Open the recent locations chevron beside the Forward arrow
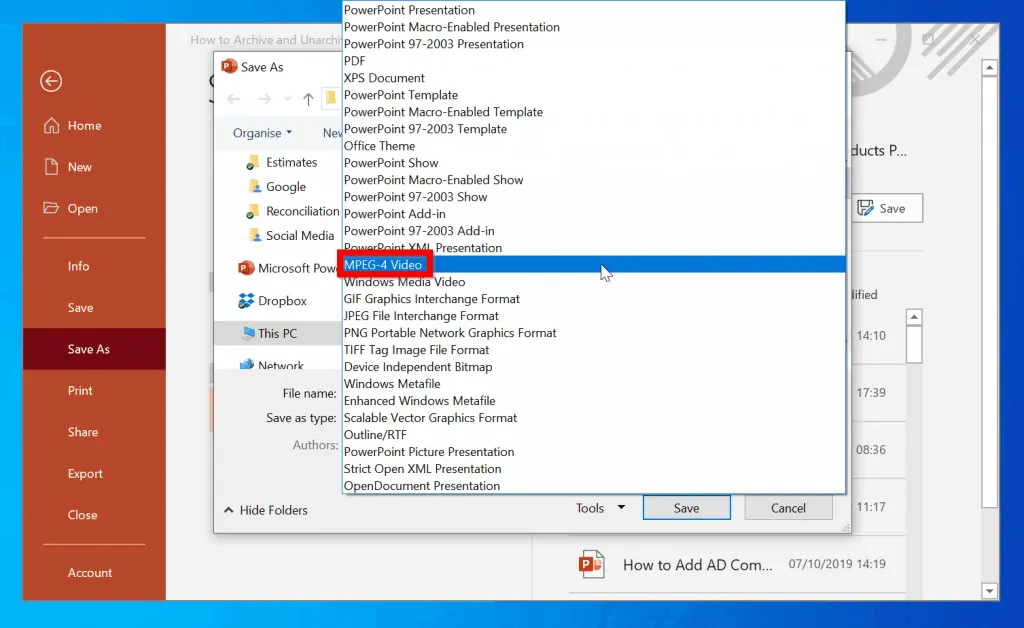Viewport: 1024px width, 628px height. [x=287, y=99]
